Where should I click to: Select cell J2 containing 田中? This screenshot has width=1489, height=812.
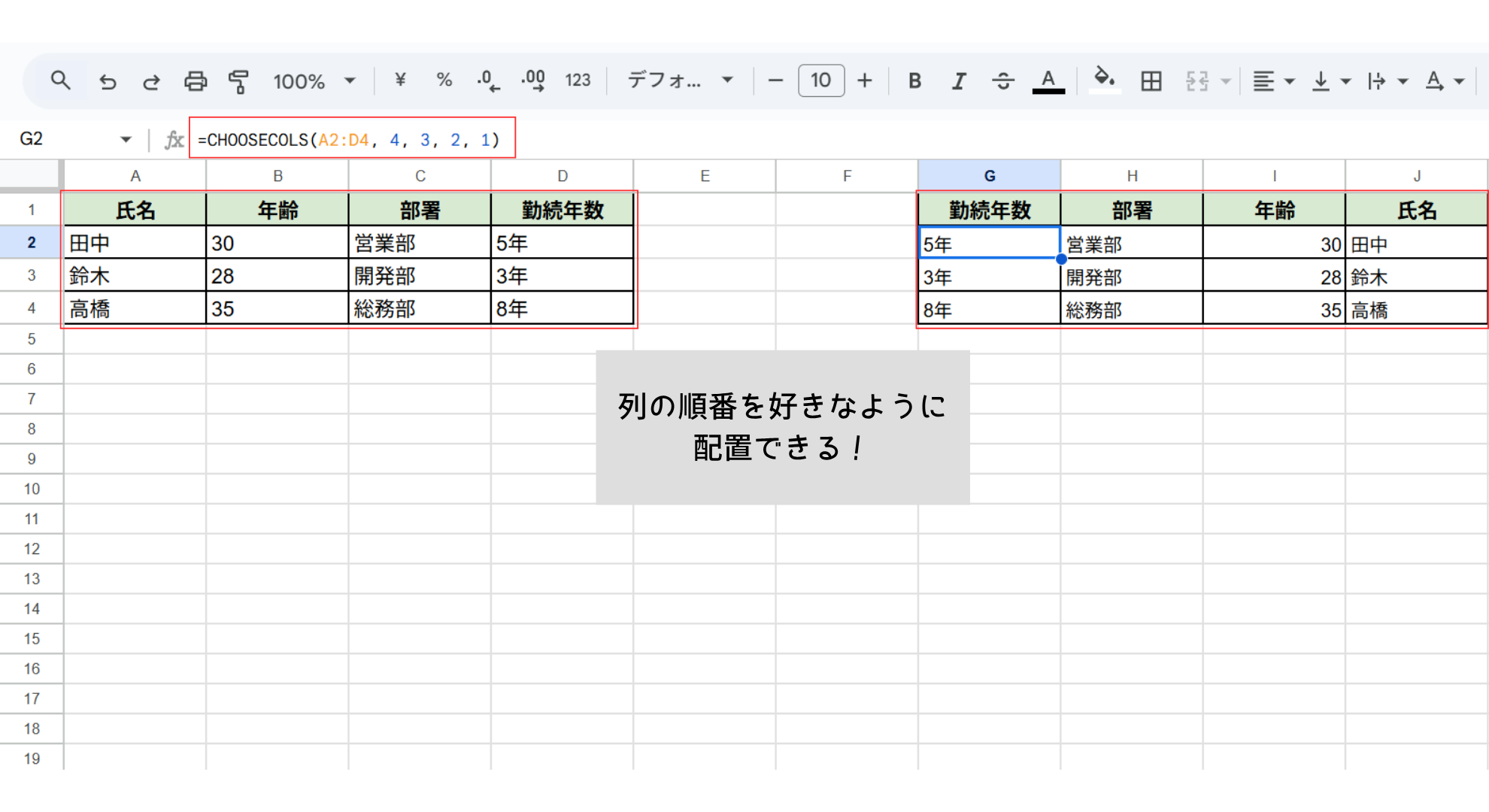click(1417, 243)
